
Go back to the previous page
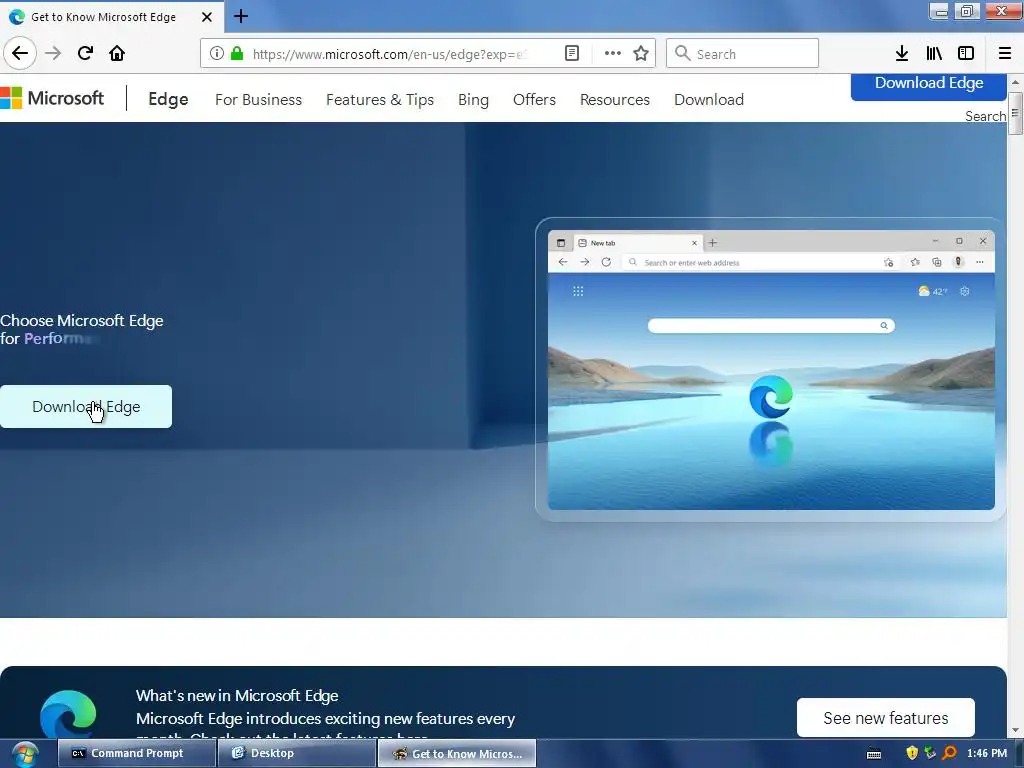(x=20, y=53)
